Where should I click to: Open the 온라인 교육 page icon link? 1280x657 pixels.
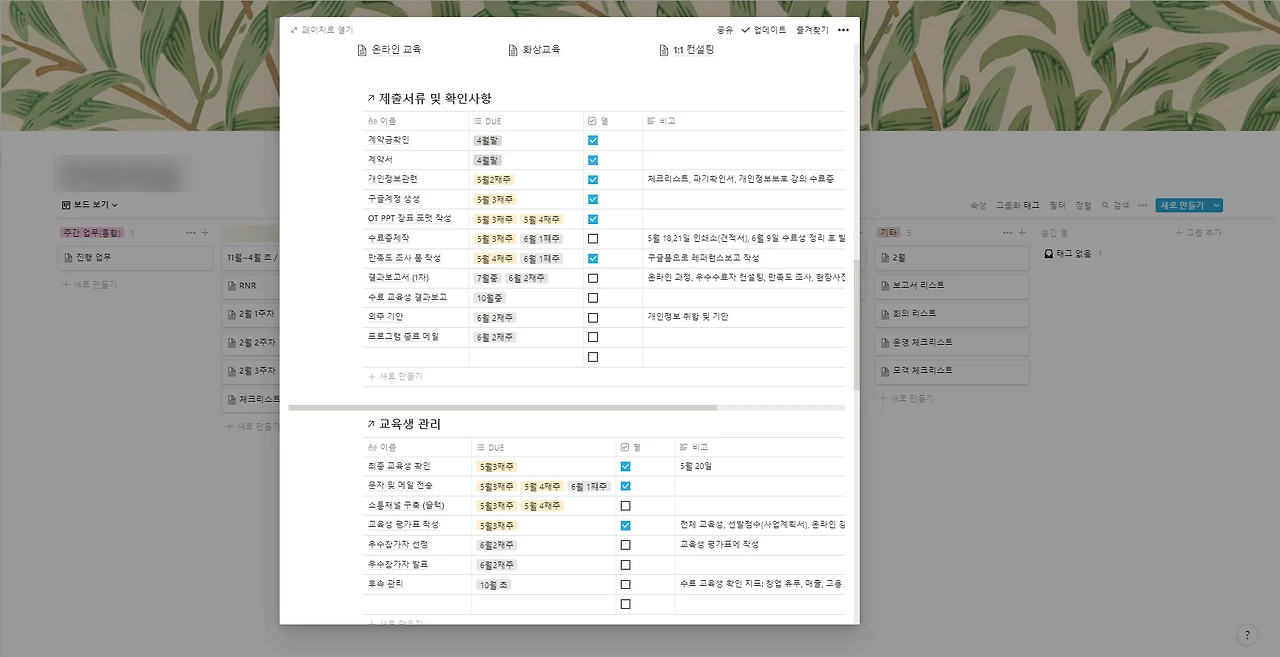[x=363, y=50]
